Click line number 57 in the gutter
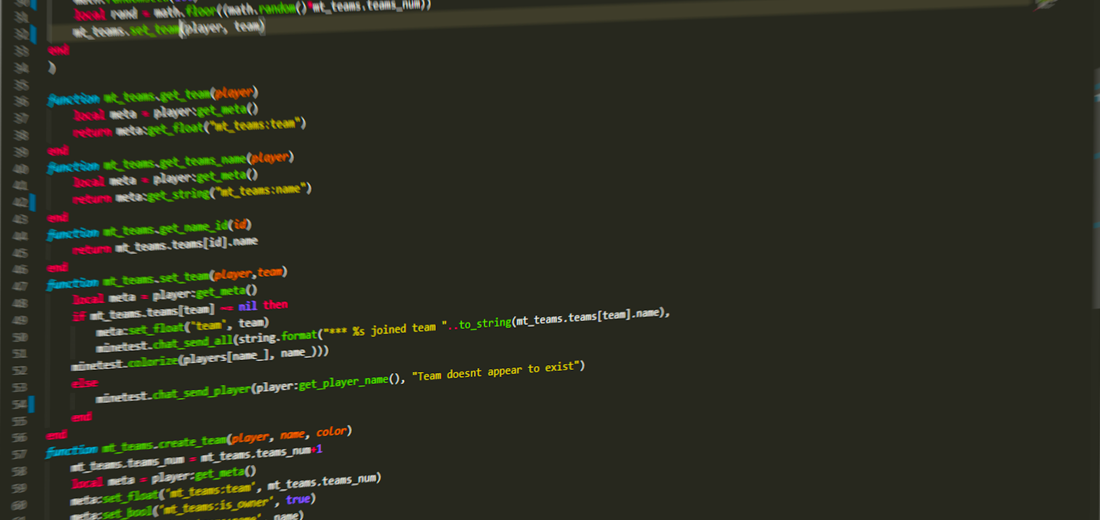 (17, 453)
